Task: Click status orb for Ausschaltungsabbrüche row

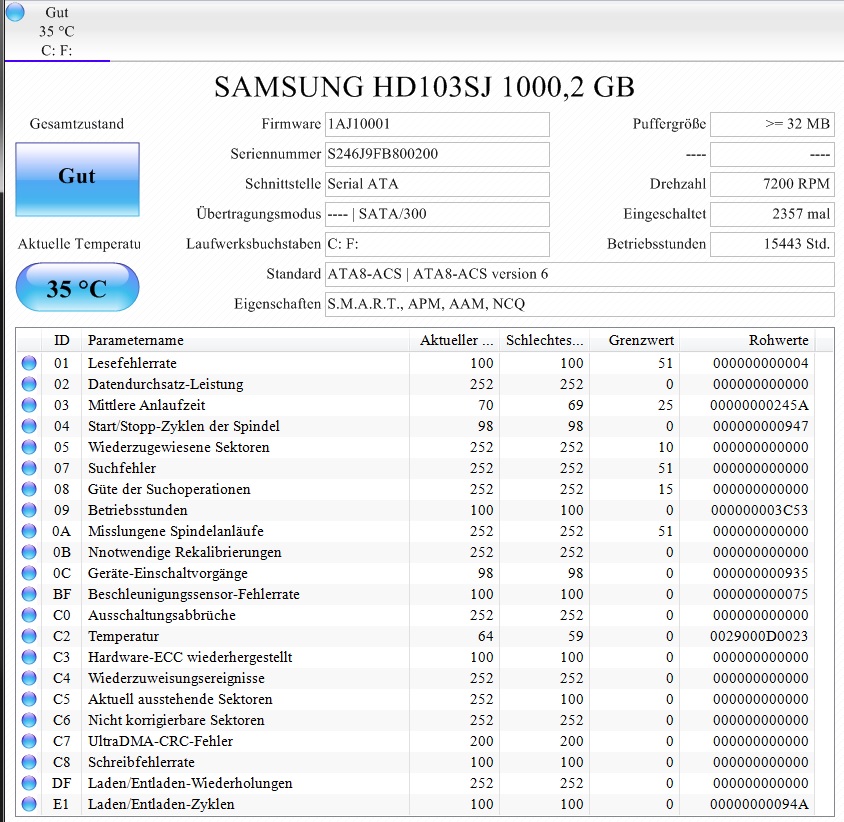Action: click(29, 615)
